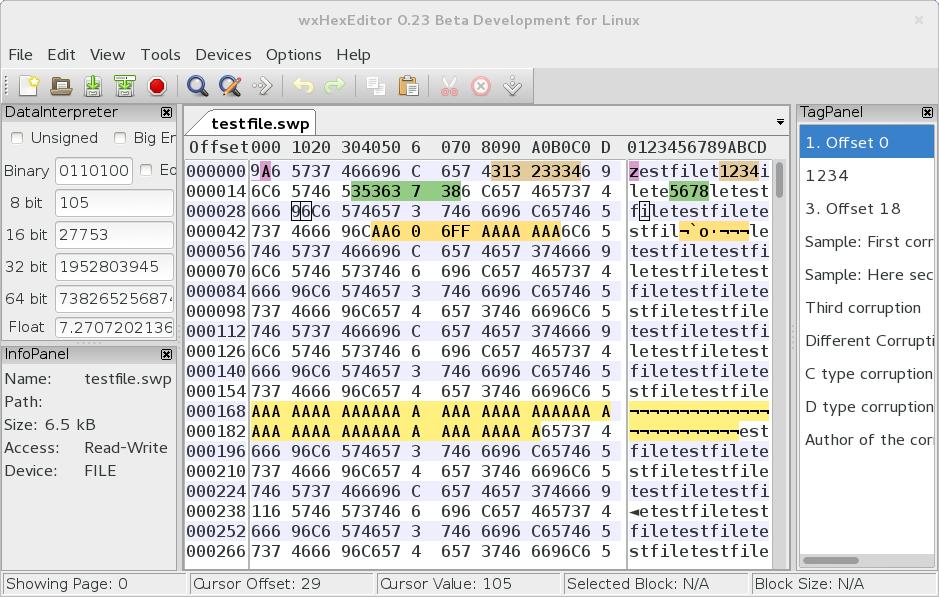The image size is (939, 597).
Task: Click the red stop/close file icon
Action: pyautogui.click(x=157, y=86)
